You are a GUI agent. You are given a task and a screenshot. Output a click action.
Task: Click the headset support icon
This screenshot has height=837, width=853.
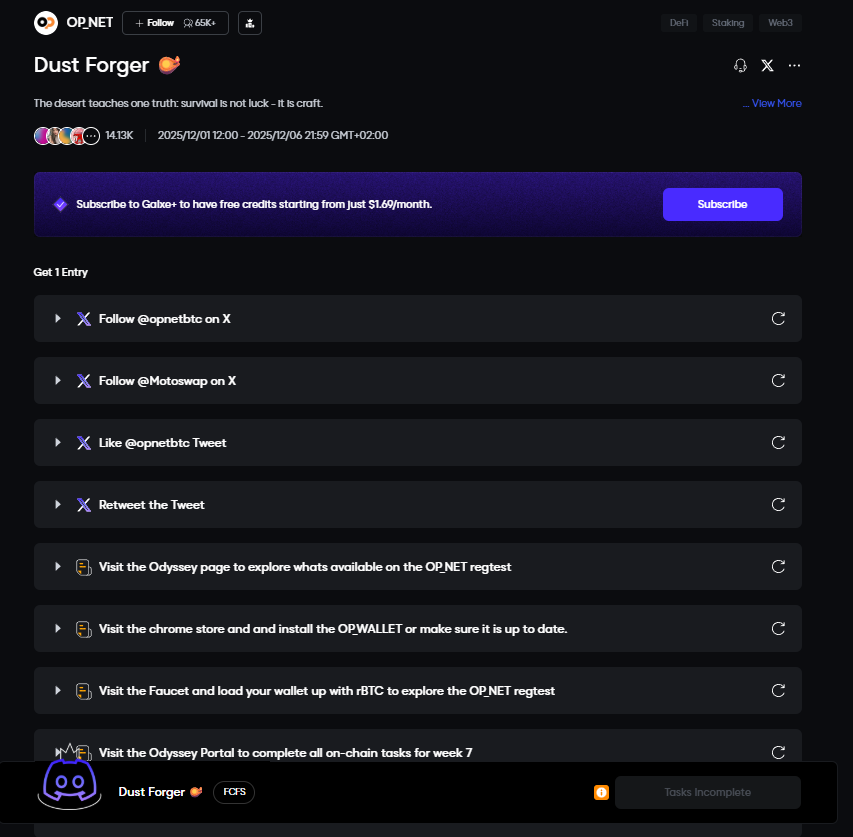coord(740,66)
